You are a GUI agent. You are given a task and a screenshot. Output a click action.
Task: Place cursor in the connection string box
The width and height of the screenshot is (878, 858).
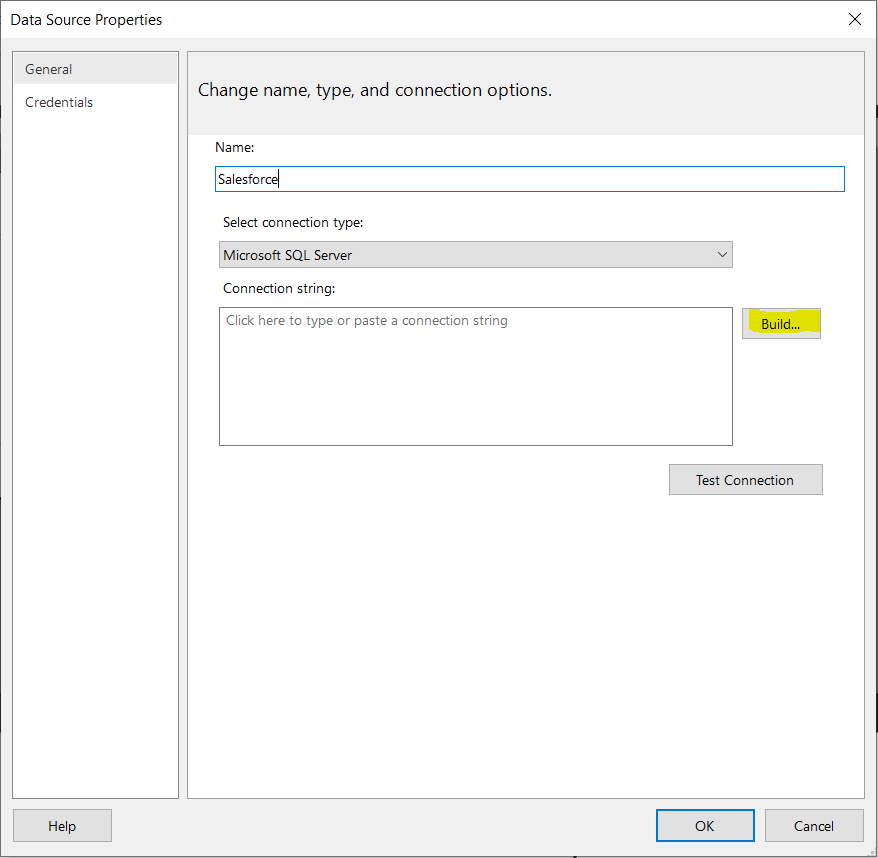(x=475, y=376)
